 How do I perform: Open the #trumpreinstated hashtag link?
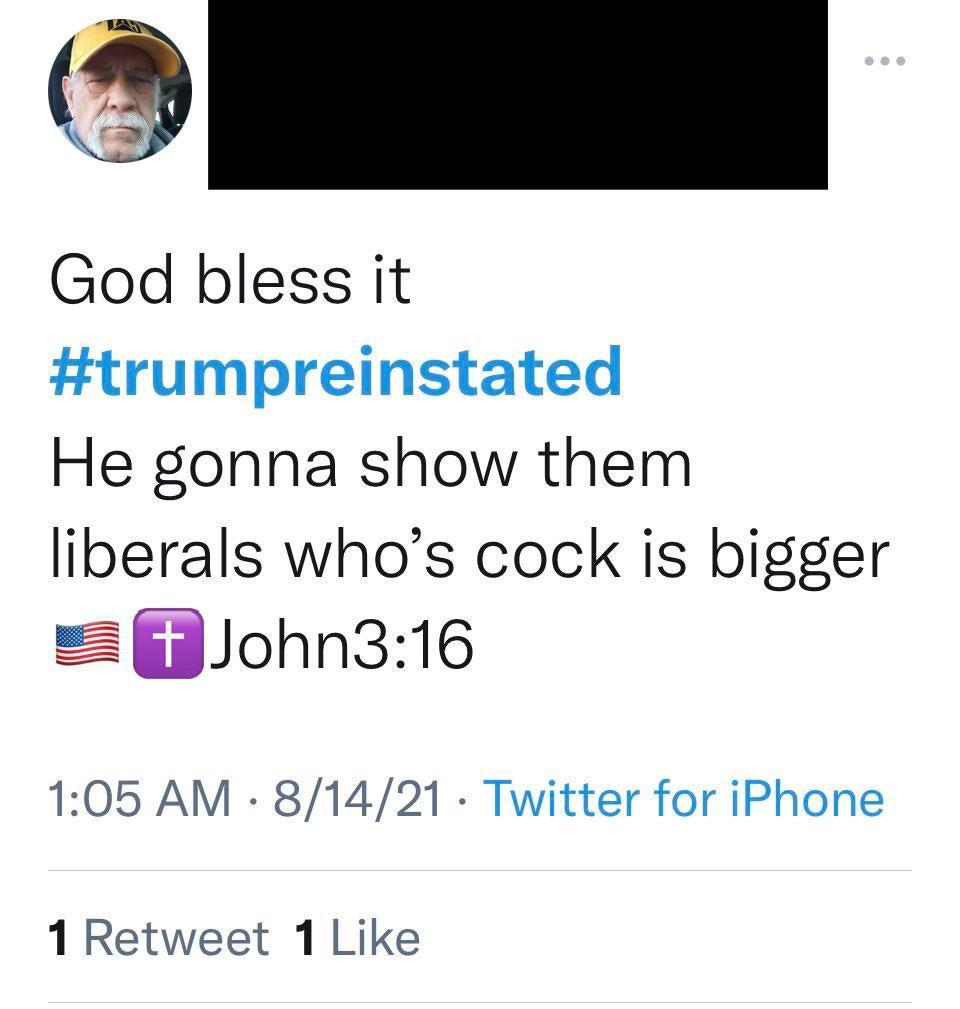336,371
